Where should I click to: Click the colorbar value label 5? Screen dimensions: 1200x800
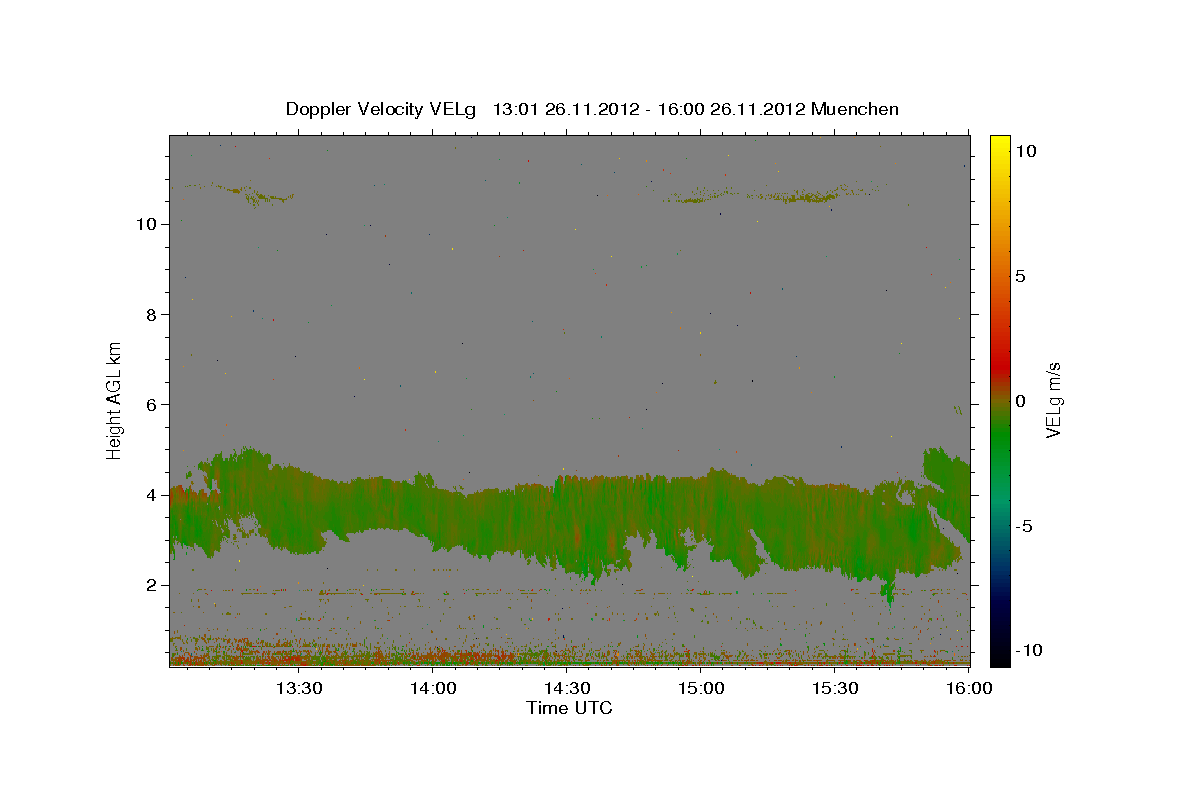tap(1020, 276)
